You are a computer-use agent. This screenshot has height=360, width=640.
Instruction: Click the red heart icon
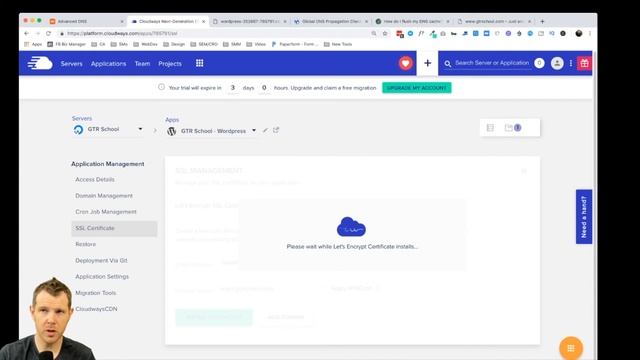click(405, 63)
